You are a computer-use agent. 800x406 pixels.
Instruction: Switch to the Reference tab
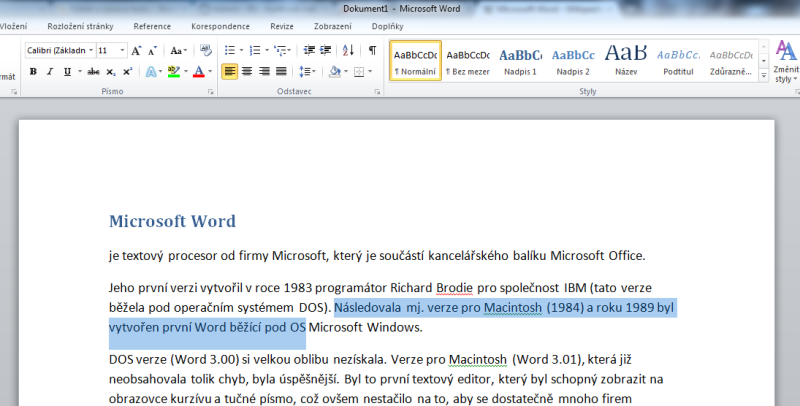152,26
